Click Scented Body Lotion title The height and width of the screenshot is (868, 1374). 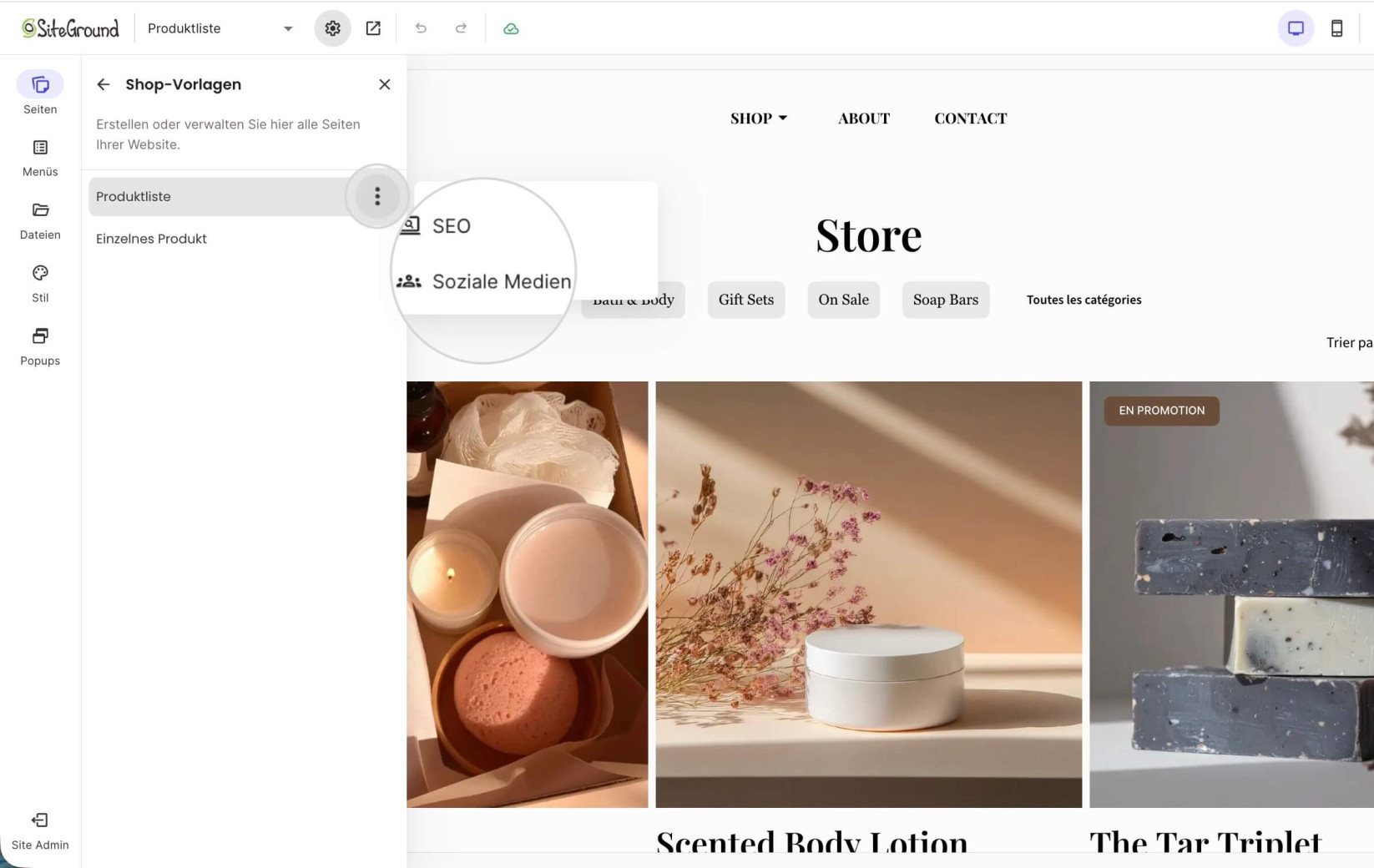[812, 841]
